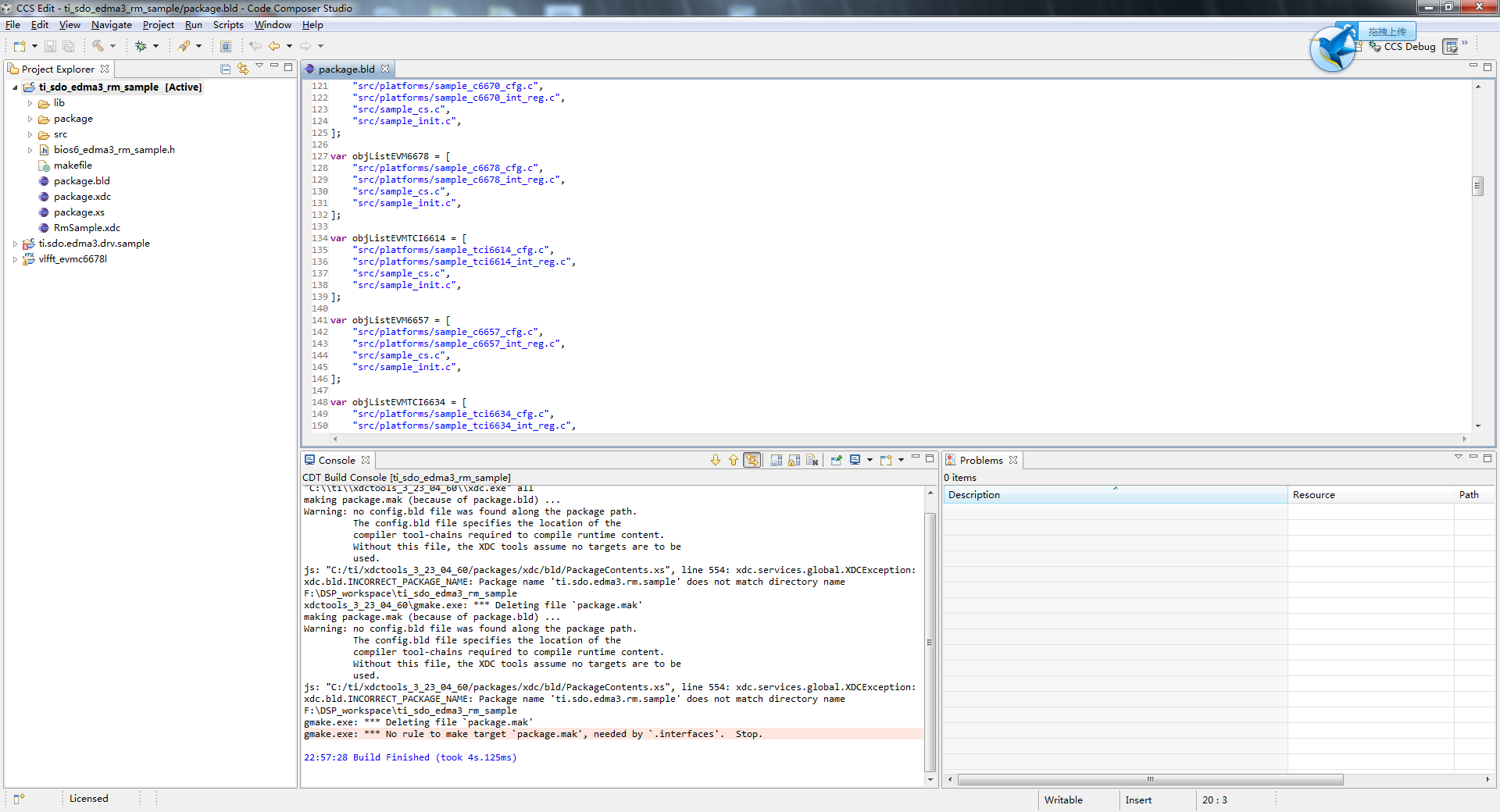Image resolution: width=1500 pixels, height=812 pixels.
Task: Click the Search flashlight icon
Action: [184, 46]
